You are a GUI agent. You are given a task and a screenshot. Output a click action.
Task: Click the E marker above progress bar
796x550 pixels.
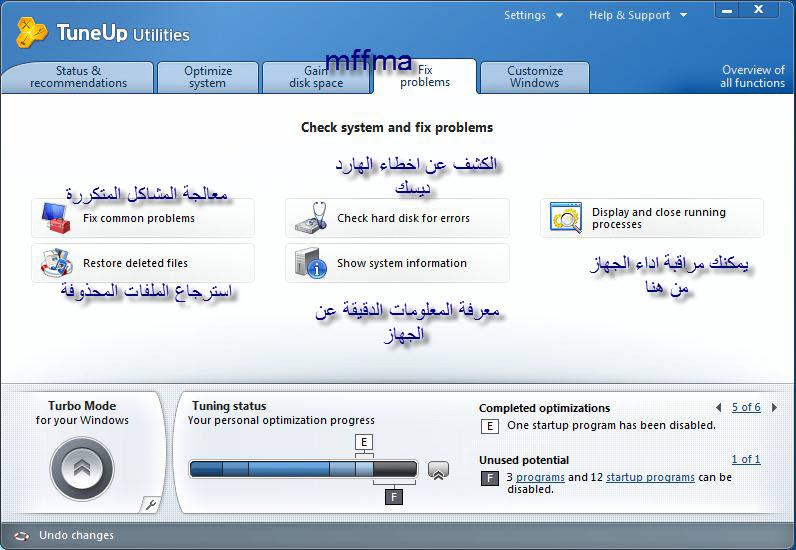coord(364,442)
